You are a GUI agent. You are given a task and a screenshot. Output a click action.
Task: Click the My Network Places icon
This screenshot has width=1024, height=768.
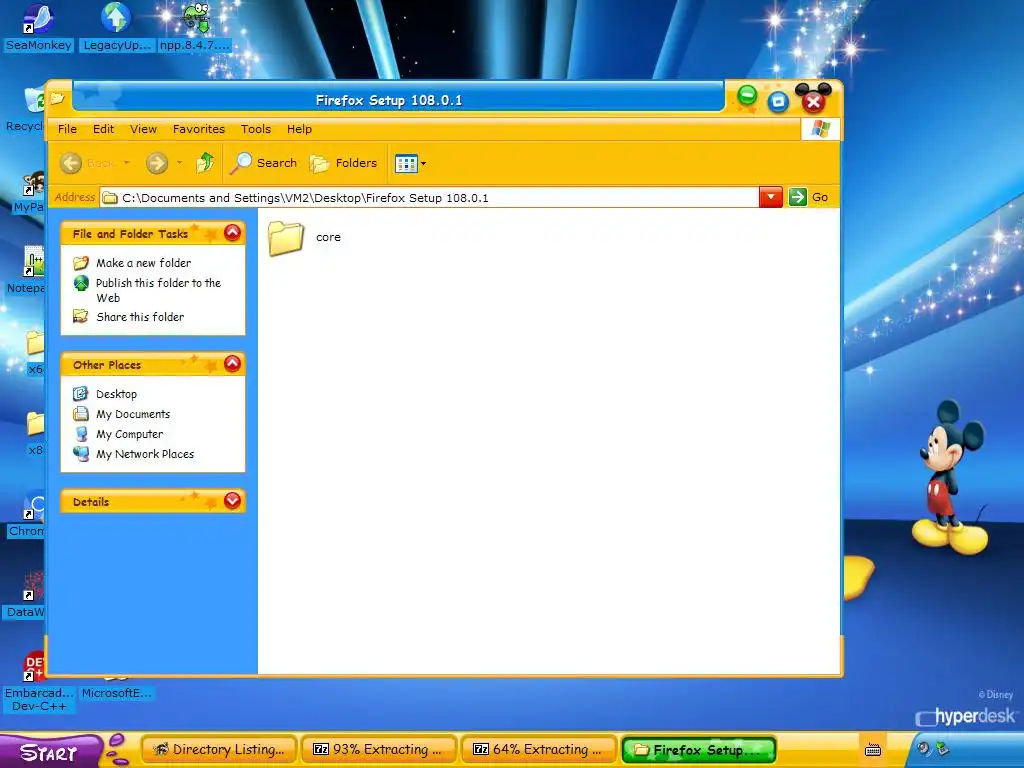(81, 454)
